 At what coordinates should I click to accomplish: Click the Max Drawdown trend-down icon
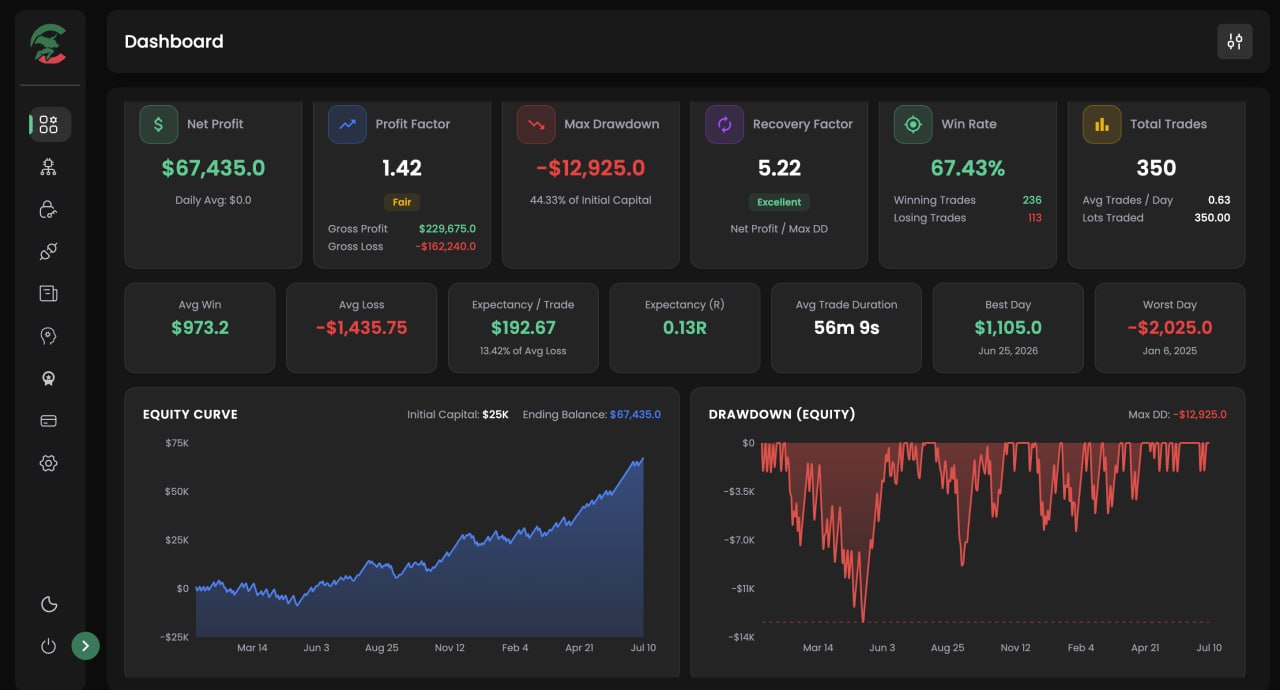click(x=536, y=124)
